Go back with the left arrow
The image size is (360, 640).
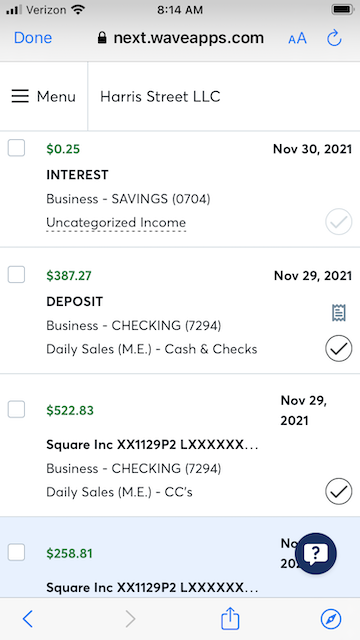27,619
